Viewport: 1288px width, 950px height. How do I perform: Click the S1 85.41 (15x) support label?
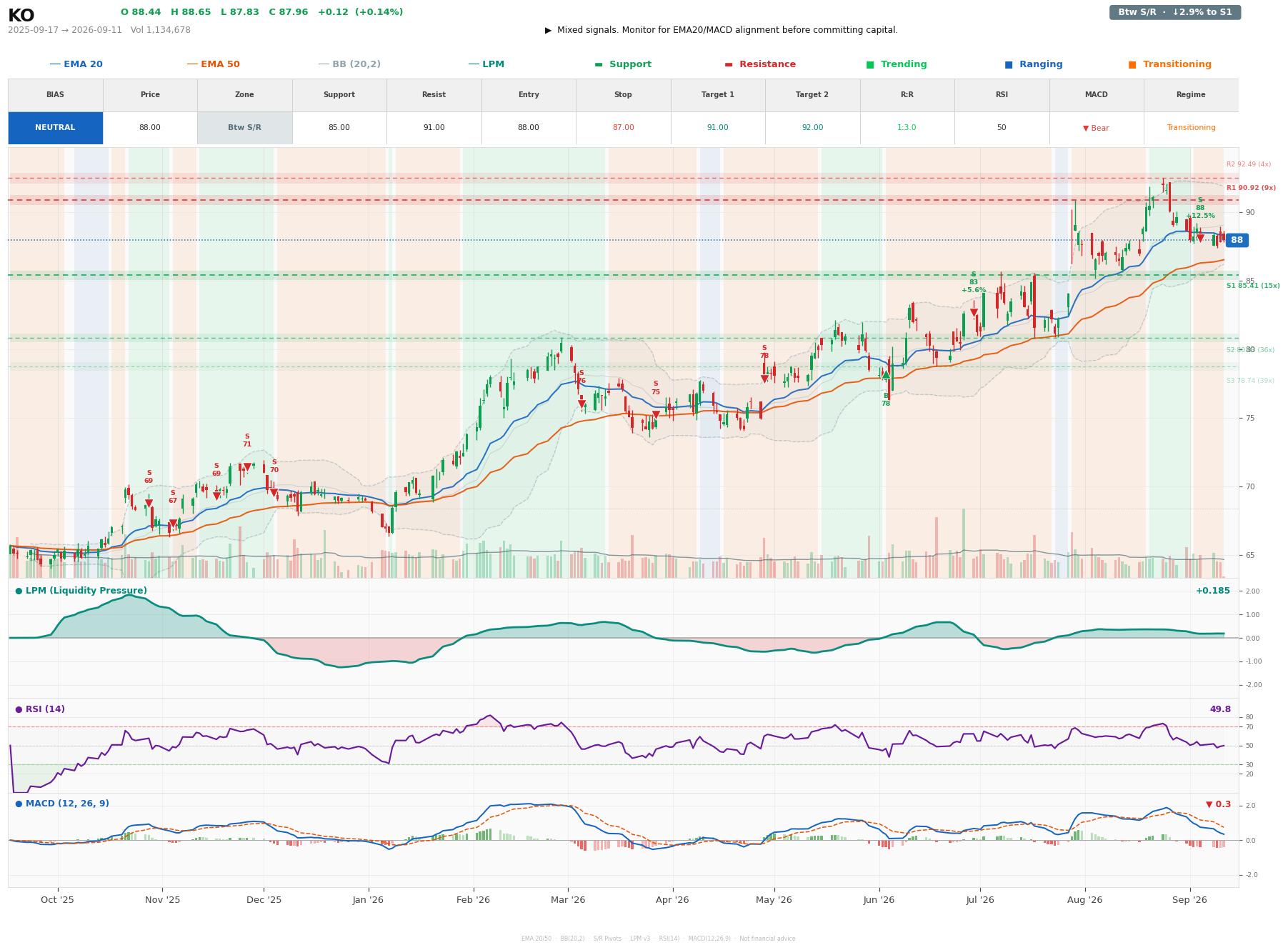click(1253, 286)
